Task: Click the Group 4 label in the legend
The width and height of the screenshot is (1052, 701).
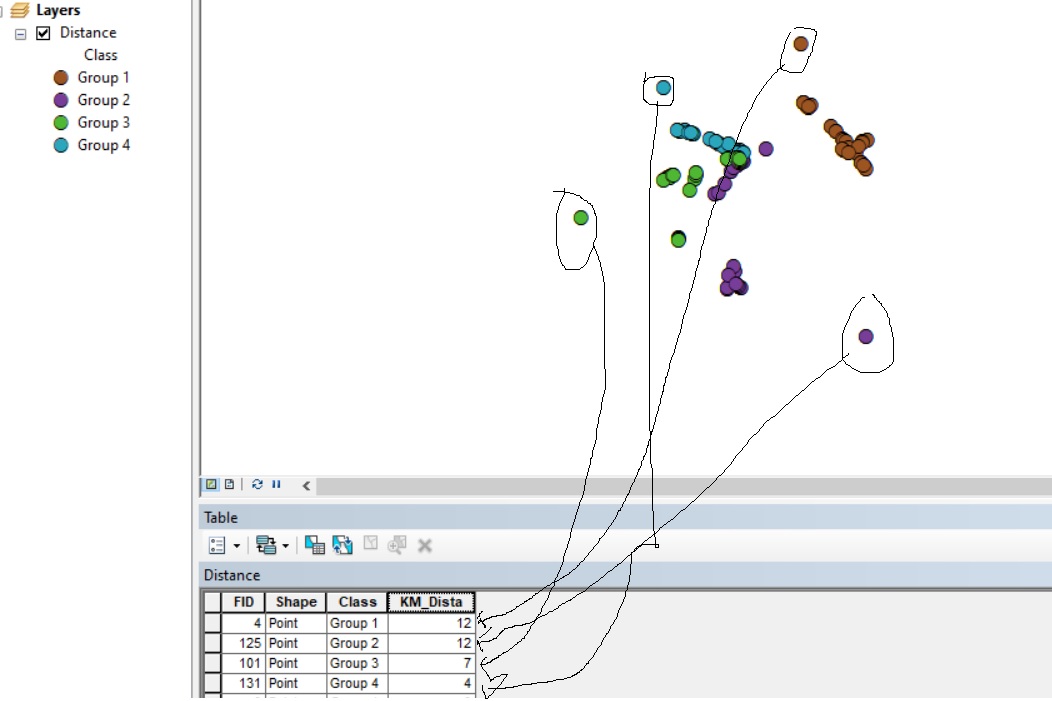Action: pyautogui.click(x=103, y=146)
